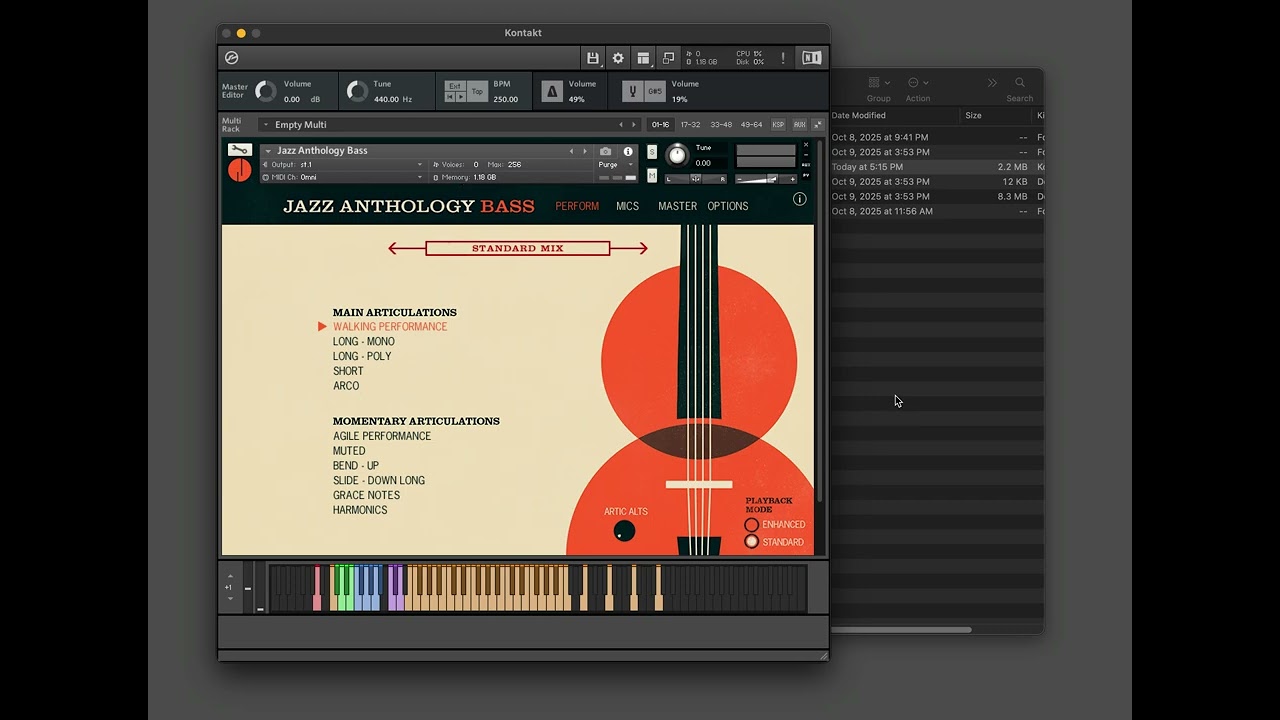The image size is (1280, 720).
Task: Select Long - Mono articulation
Action: [x=364, y=342]
